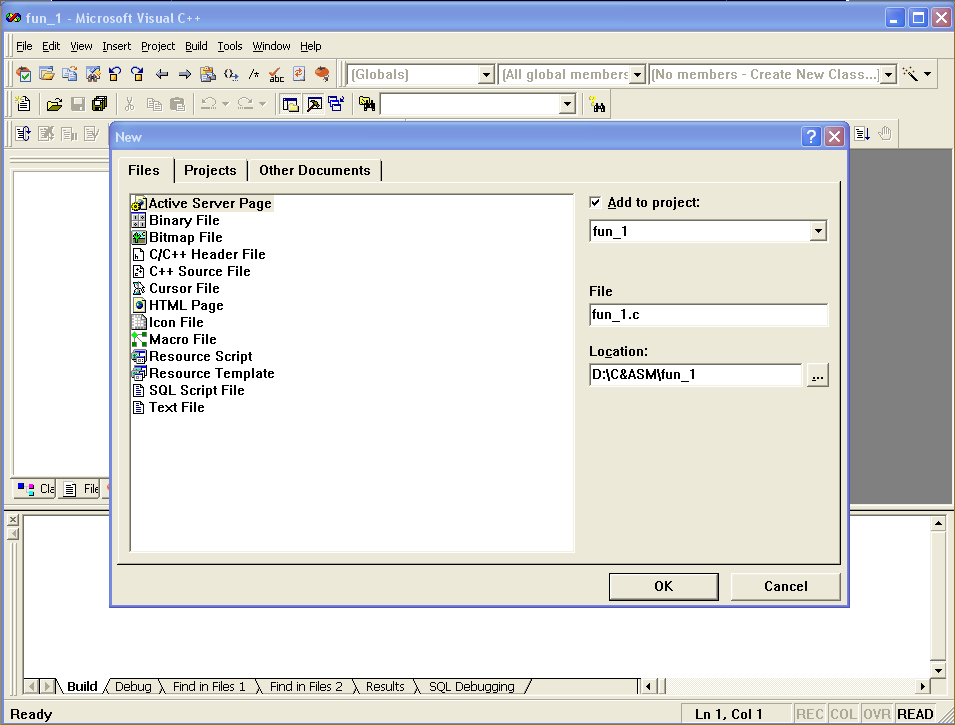The height and width of the screenshot is (725, 955).
Task: Click the Cancel button
Action: click(785, 586)
